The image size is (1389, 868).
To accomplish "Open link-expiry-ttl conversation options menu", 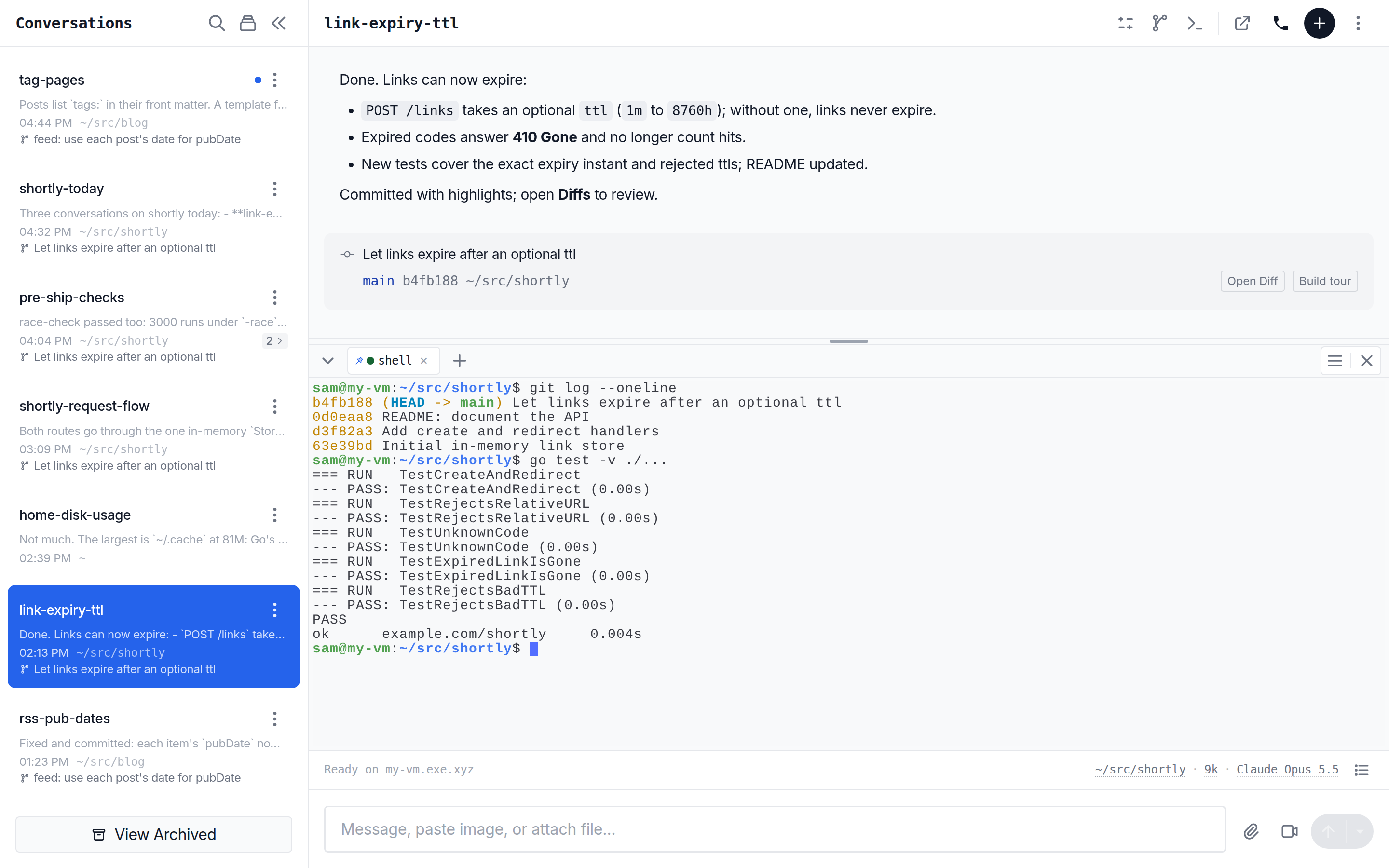I will (x=275, y=610).
